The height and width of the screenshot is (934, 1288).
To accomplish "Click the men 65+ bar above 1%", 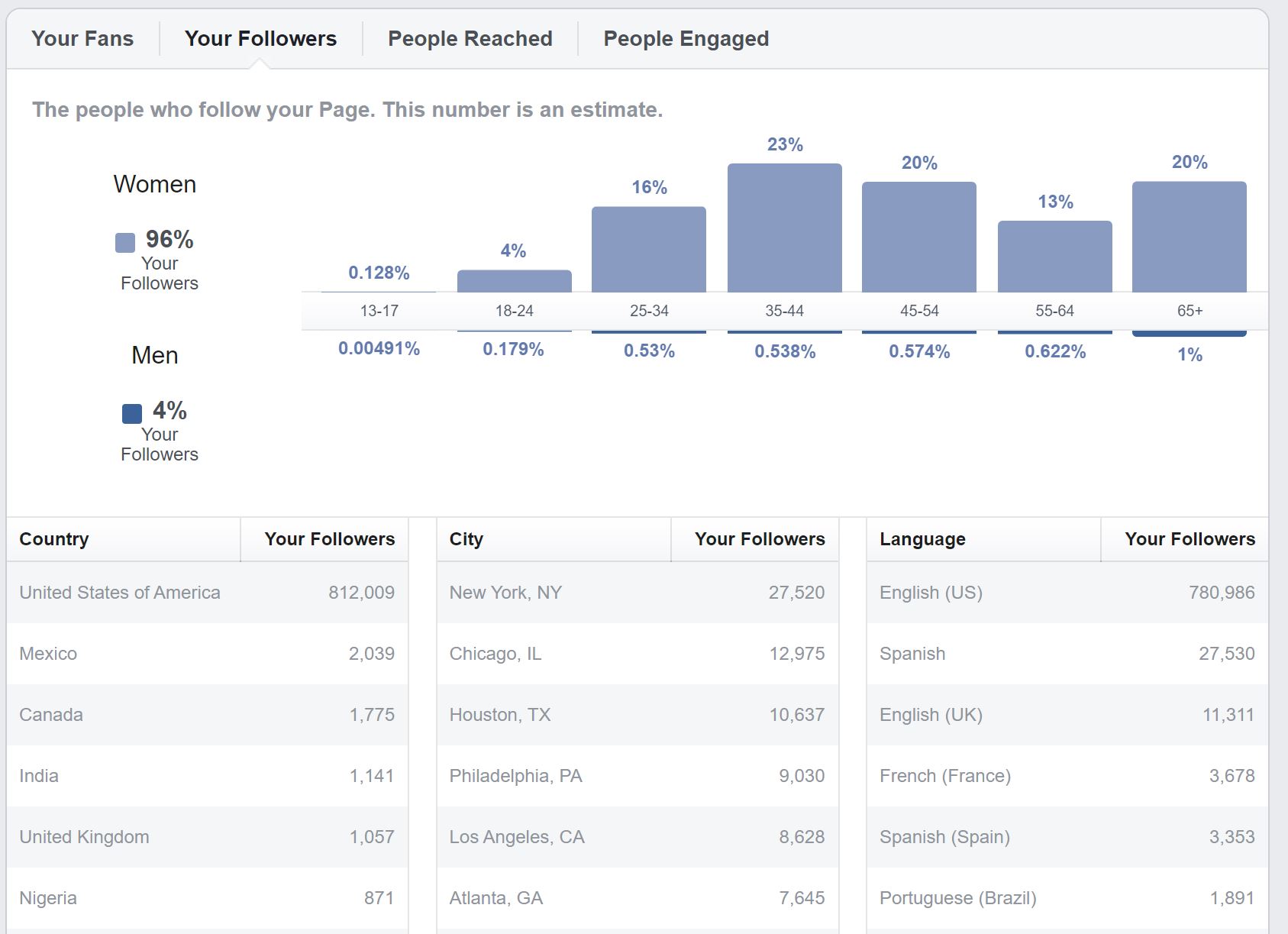I will pyautogui.click(x=1190, y=333).
